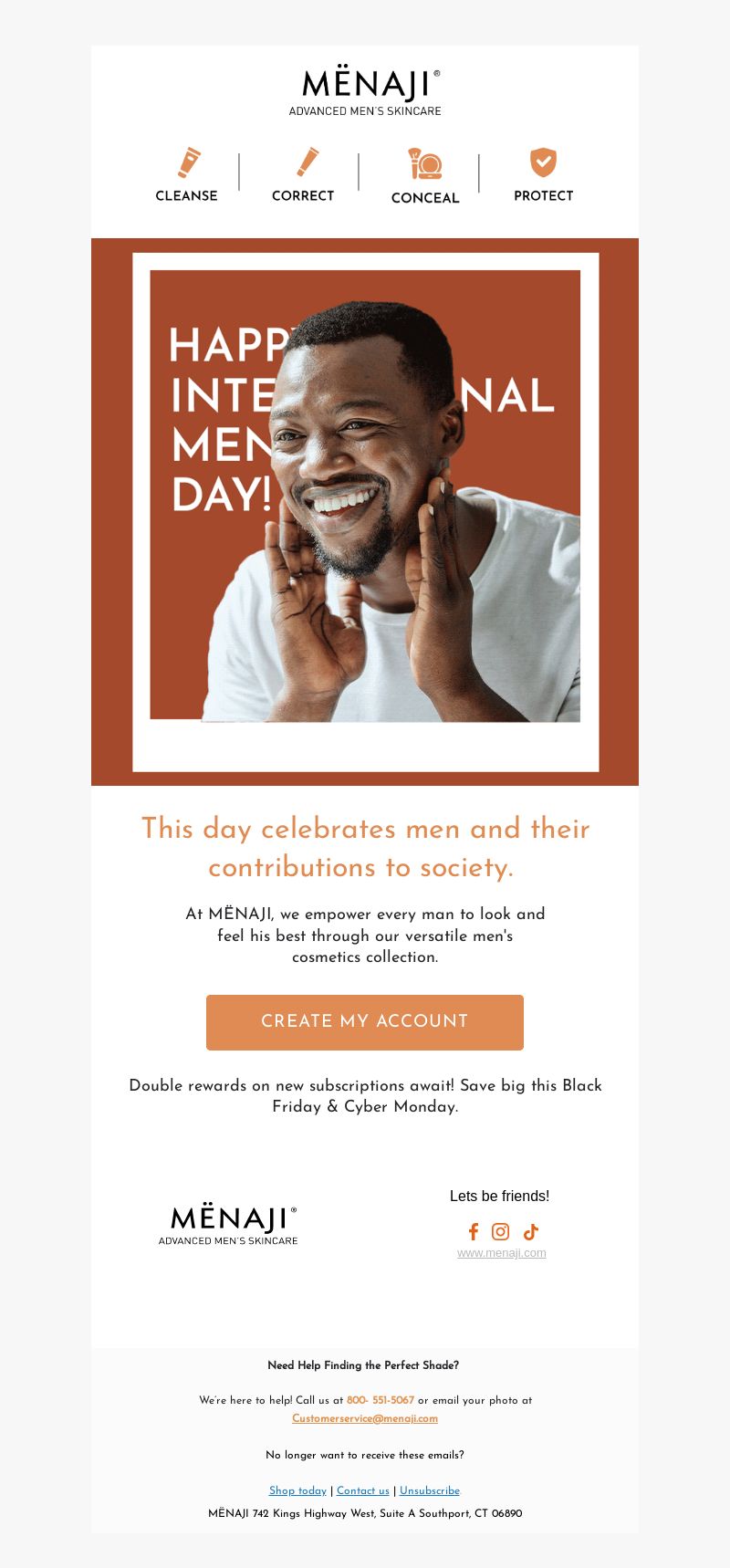Click the Protect shield icon

(x=543, y=162)
